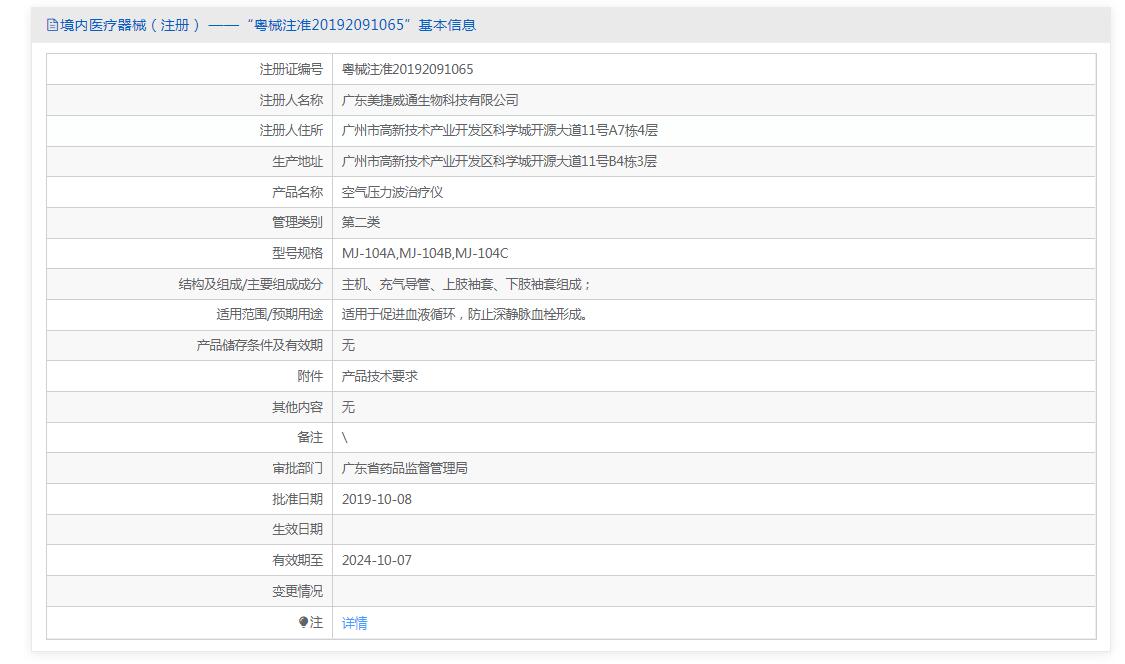
Task: Click the header title 境内医疗器械（注册）基本信息
Action: click(268, 25)
